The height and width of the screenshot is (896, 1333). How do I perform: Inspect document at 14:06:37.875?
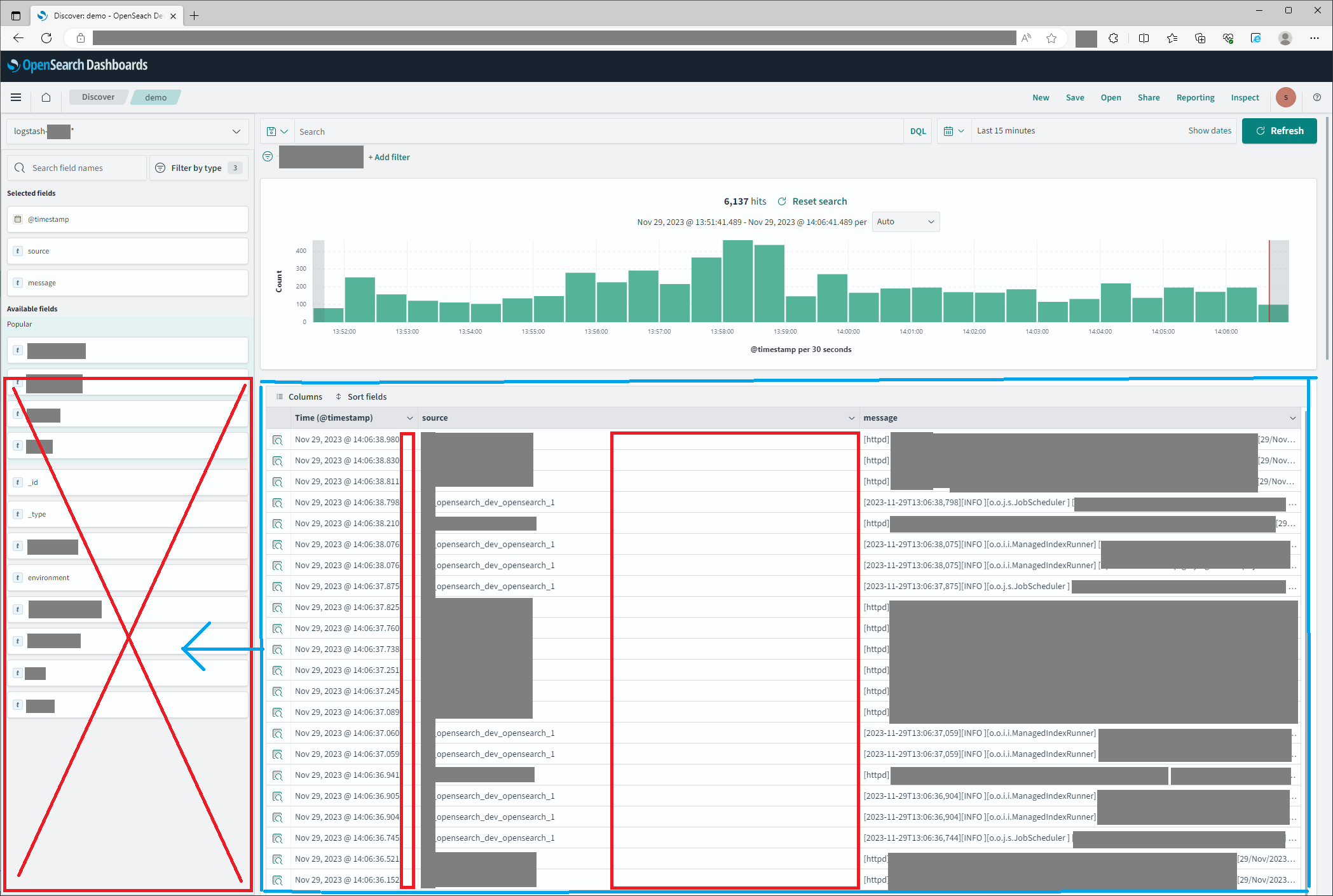(278, 587)
